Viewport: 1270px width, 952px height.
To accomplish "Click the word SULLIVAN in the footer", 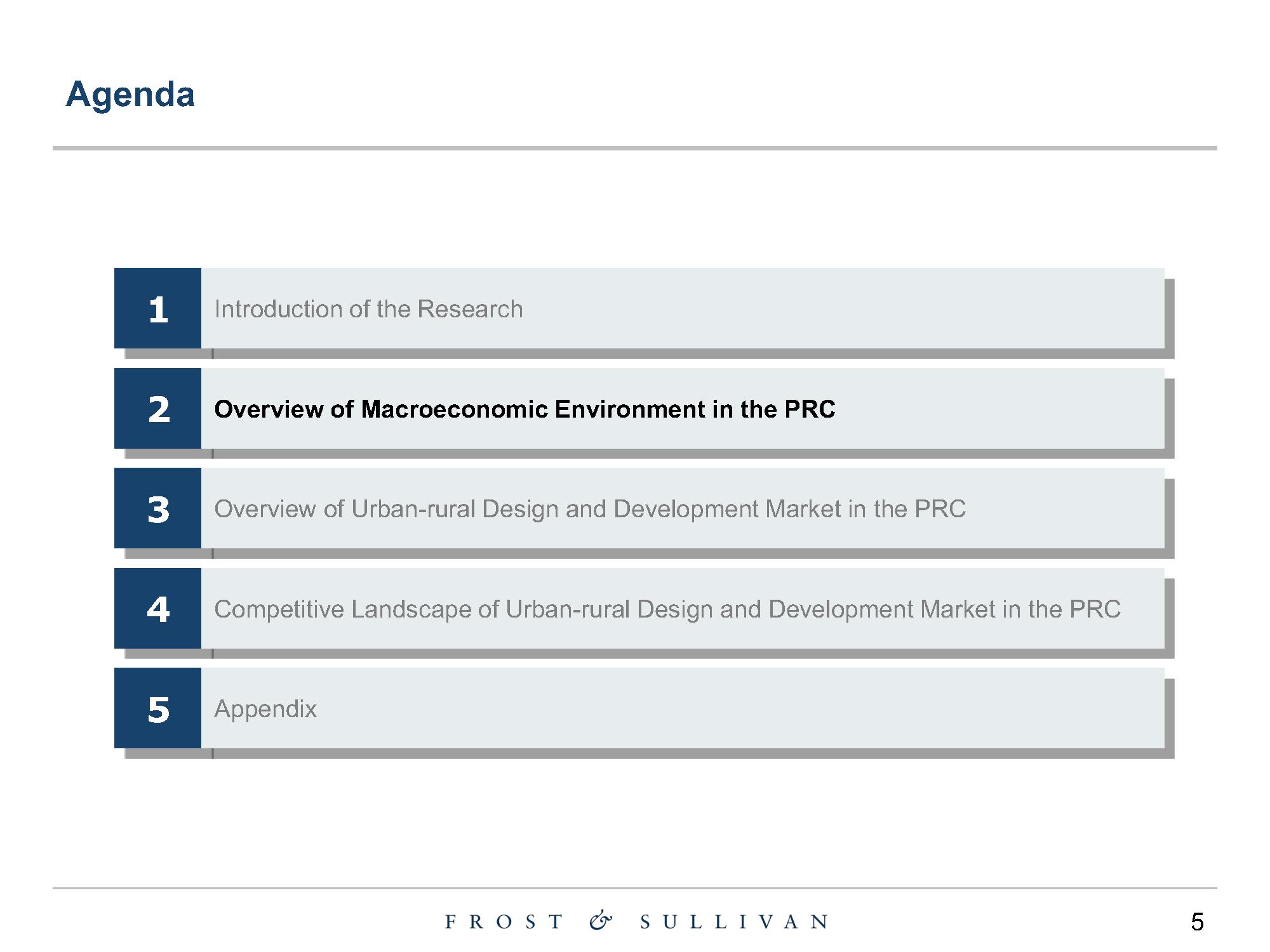I will [x=734, y=922].
